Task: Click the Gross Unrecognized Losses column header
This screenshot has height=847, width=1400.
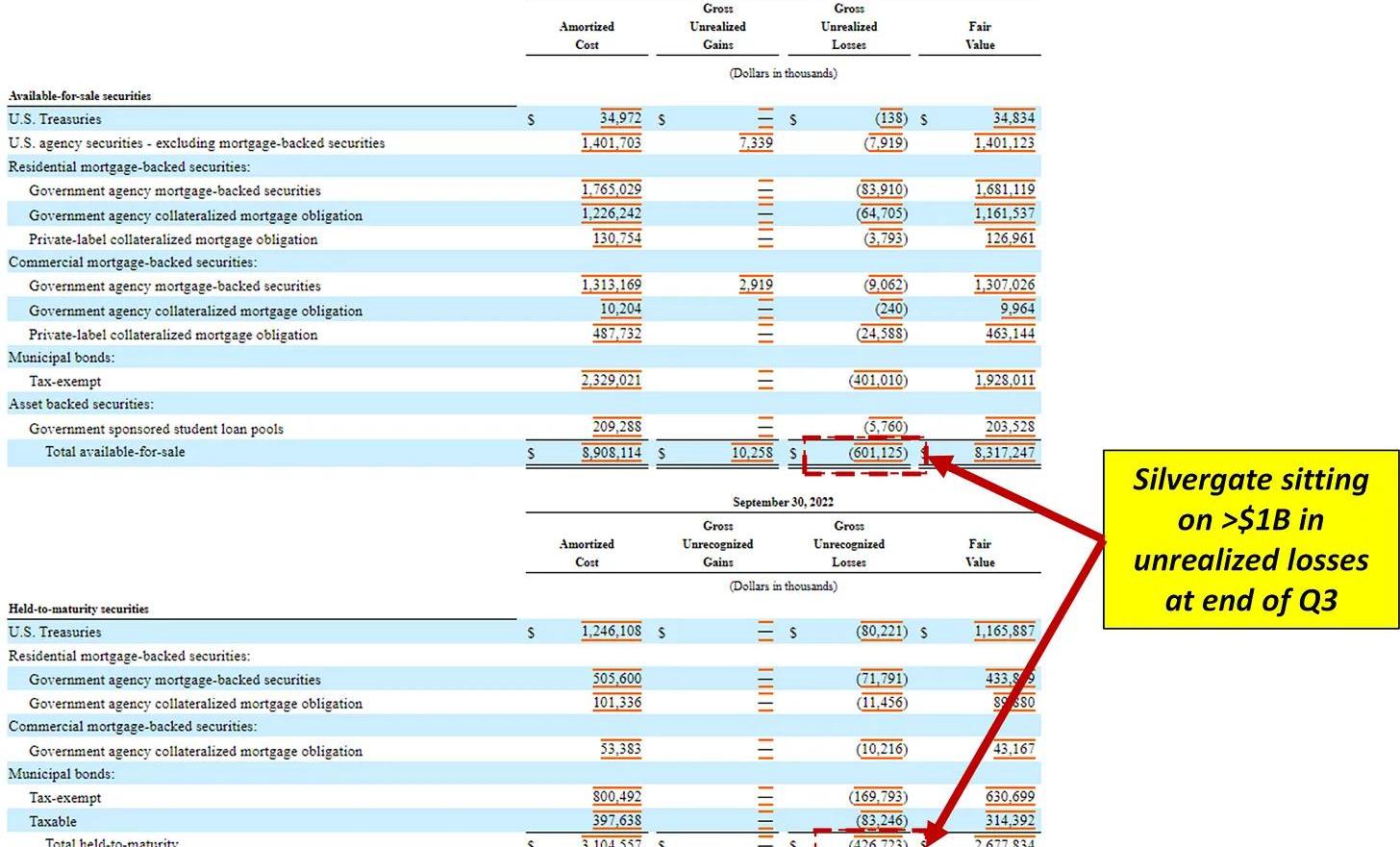Action: (x=848, y=544)
